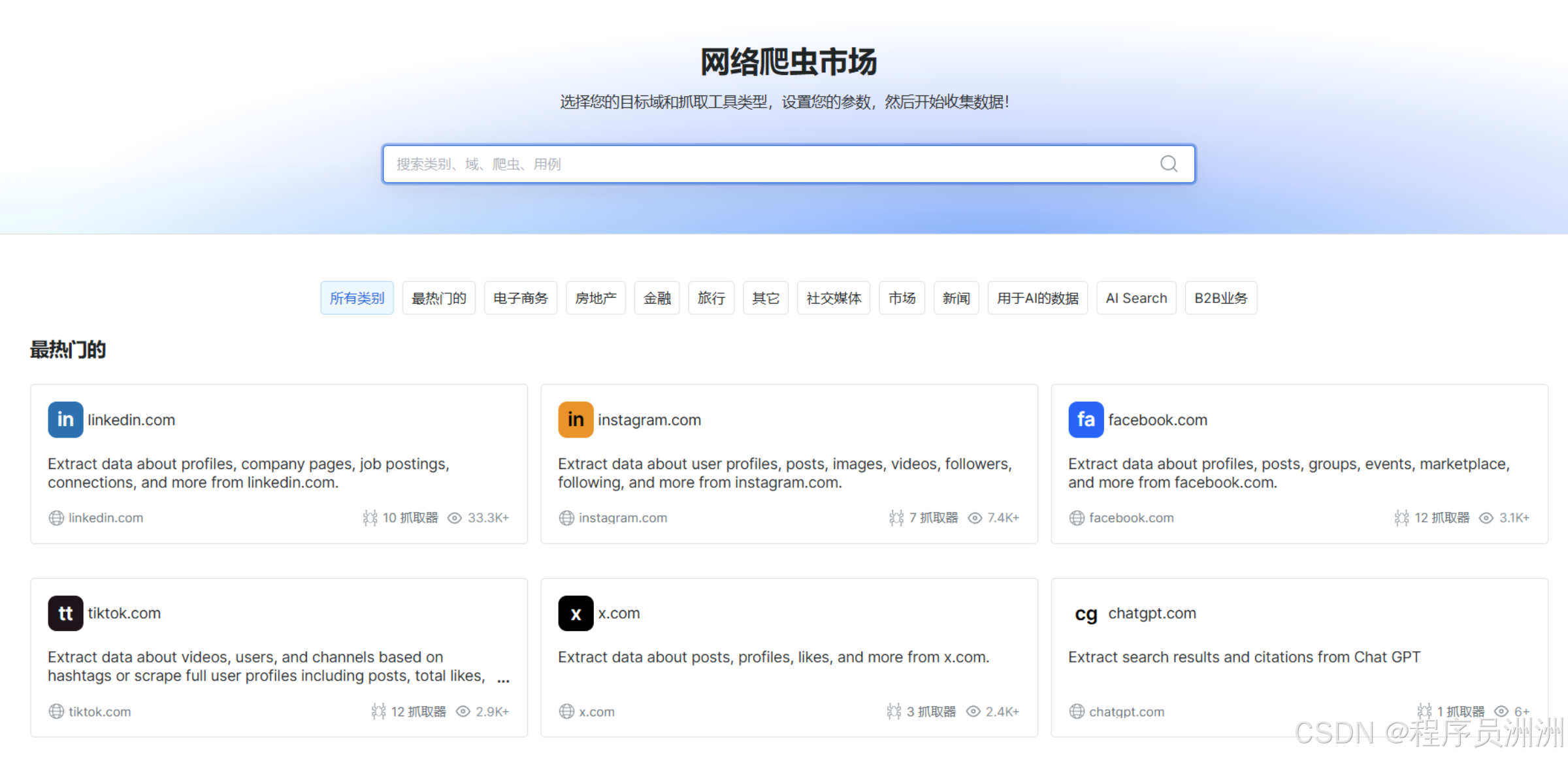The width and height of the screenshot is (1568, 759).
Task: Select the 所有类别 category tab
Action: (357, 298)
